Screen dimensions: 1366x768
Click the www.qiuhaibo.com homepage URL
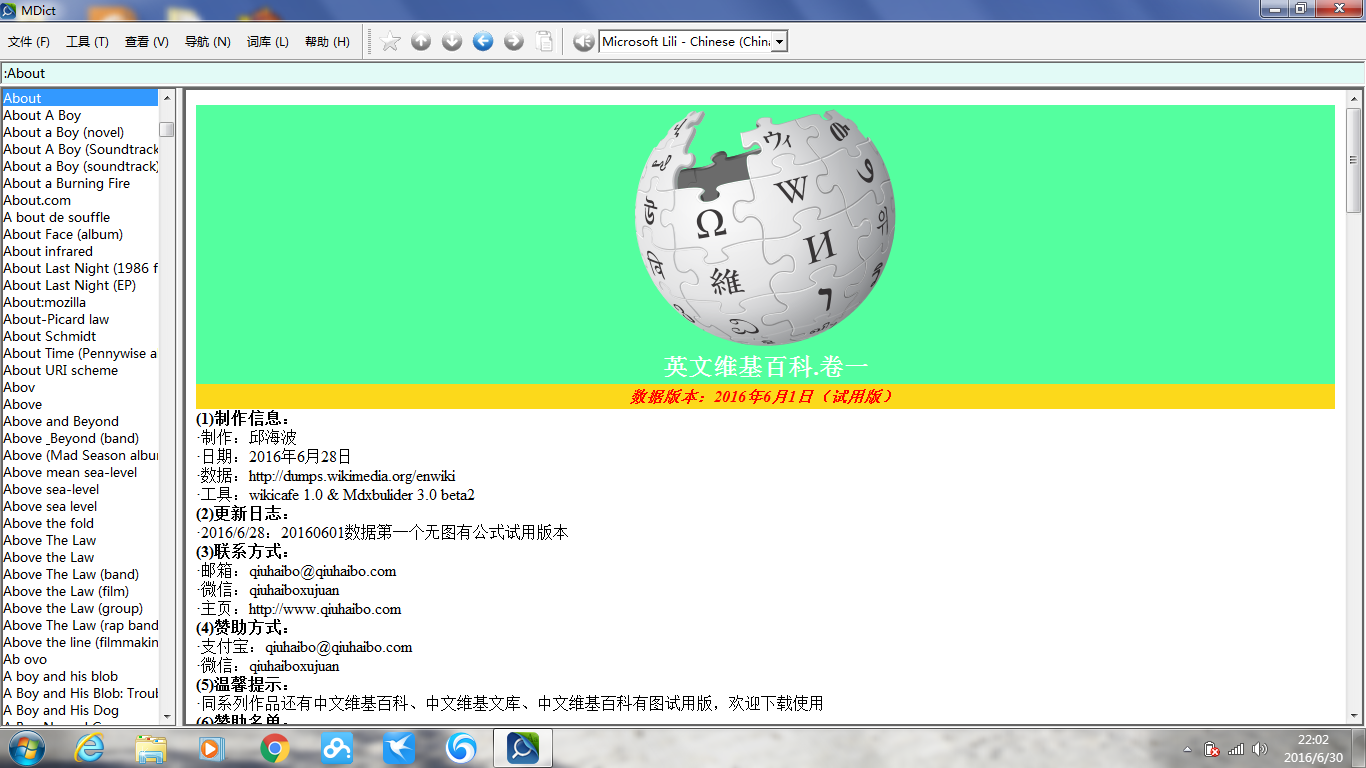pos(325,609)
